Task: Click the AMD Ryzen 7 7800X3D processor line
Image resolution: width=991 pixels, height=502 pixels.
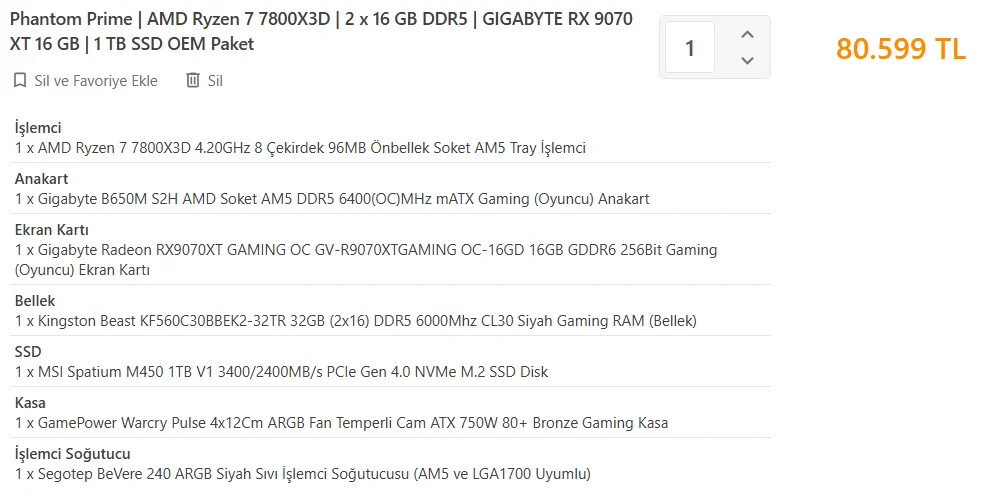Action: pyautogui.click(x=300, y=148)
